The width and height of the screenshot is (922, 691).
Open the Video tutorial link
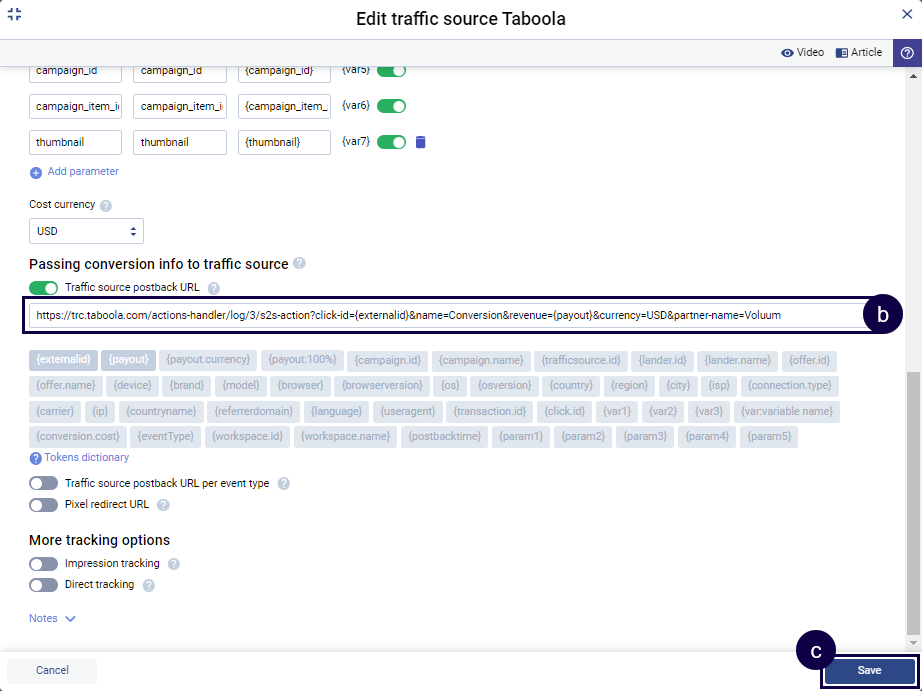(803, 53)
